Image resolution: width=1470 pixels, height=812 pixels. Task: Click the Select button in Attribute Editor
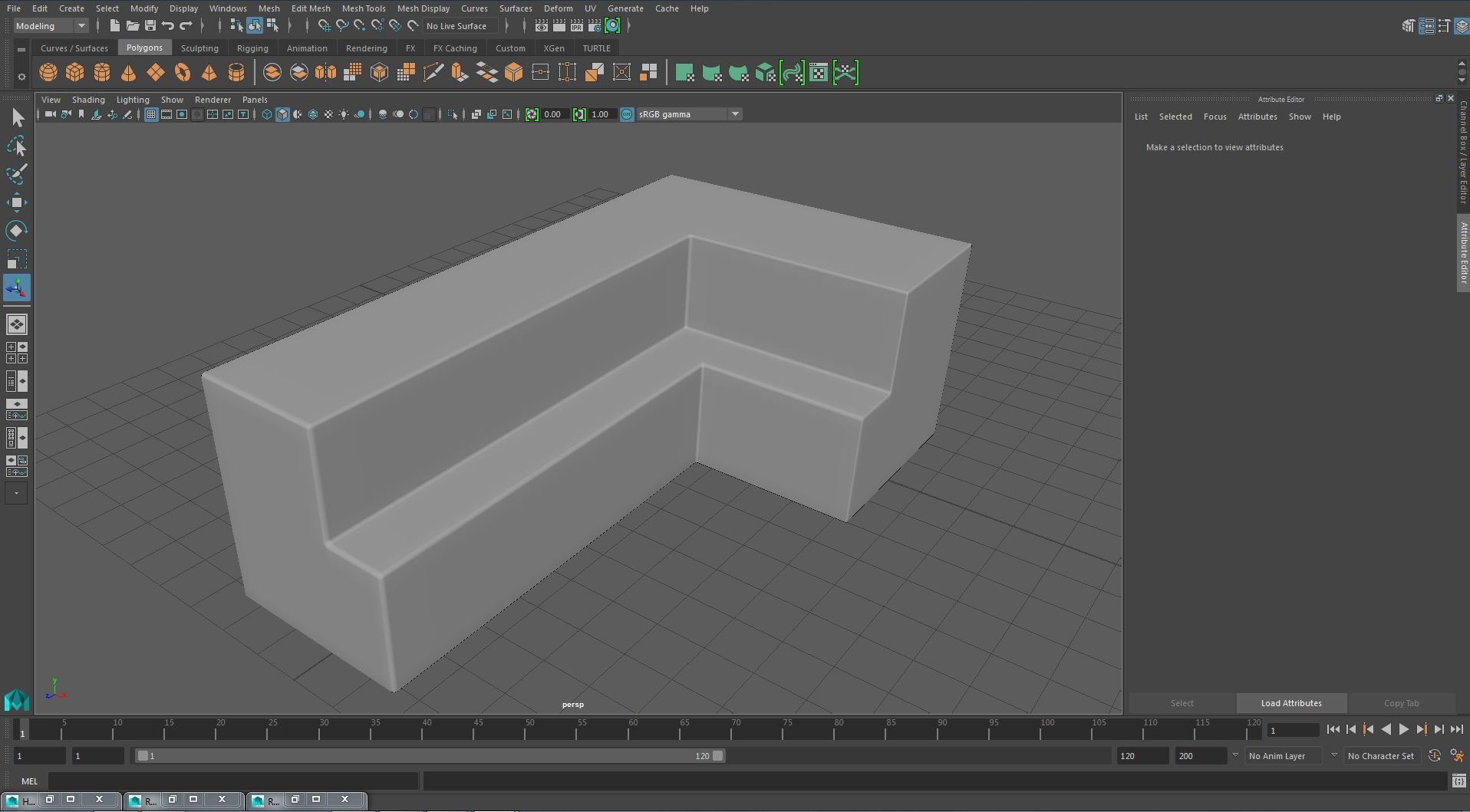1182,703
